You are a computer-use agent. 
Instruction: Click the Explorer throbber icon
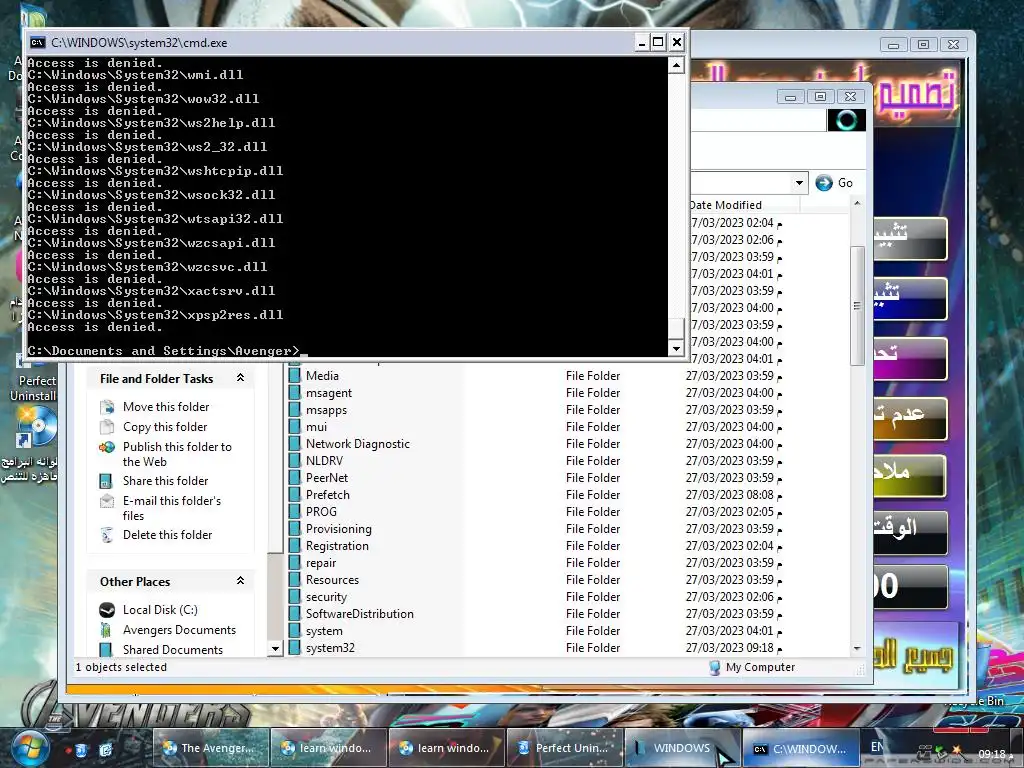846,120
